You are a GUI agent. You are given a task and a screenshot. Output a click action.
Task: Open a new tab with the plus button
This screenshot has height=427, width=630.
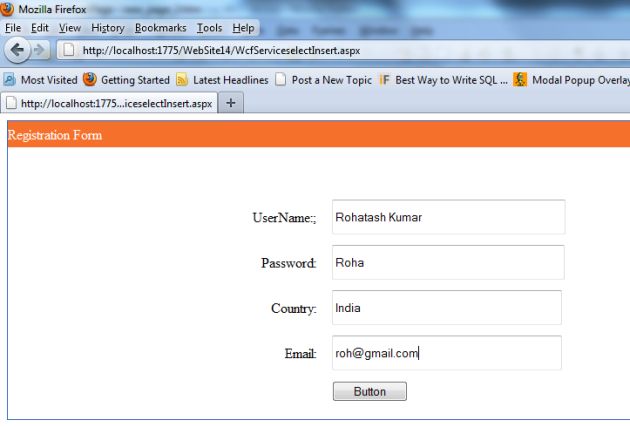point(231,103)
